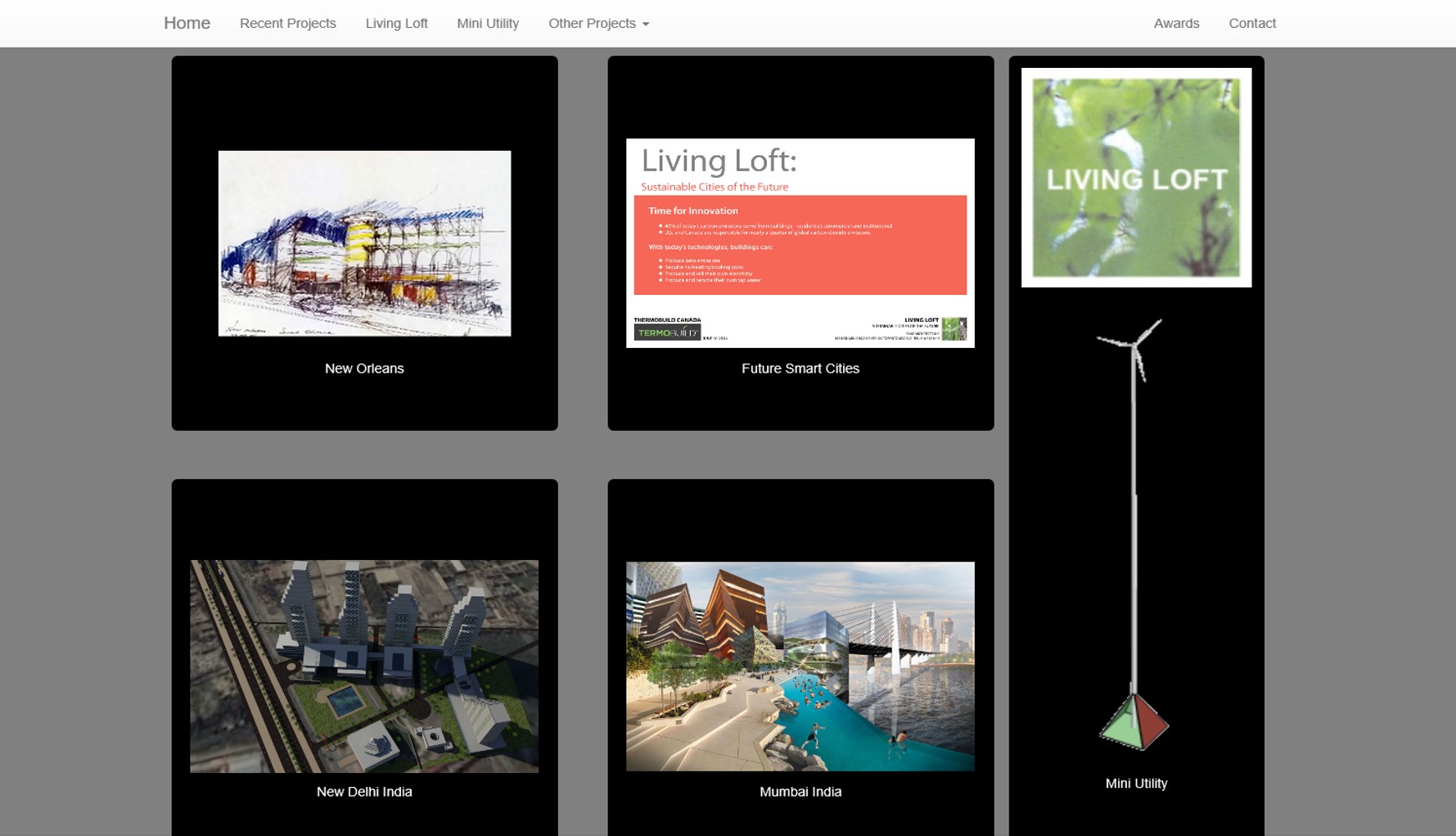Open the Other Projects chevron arrow
Viewport: 1456px width, 836px height.
coord(645,24)
